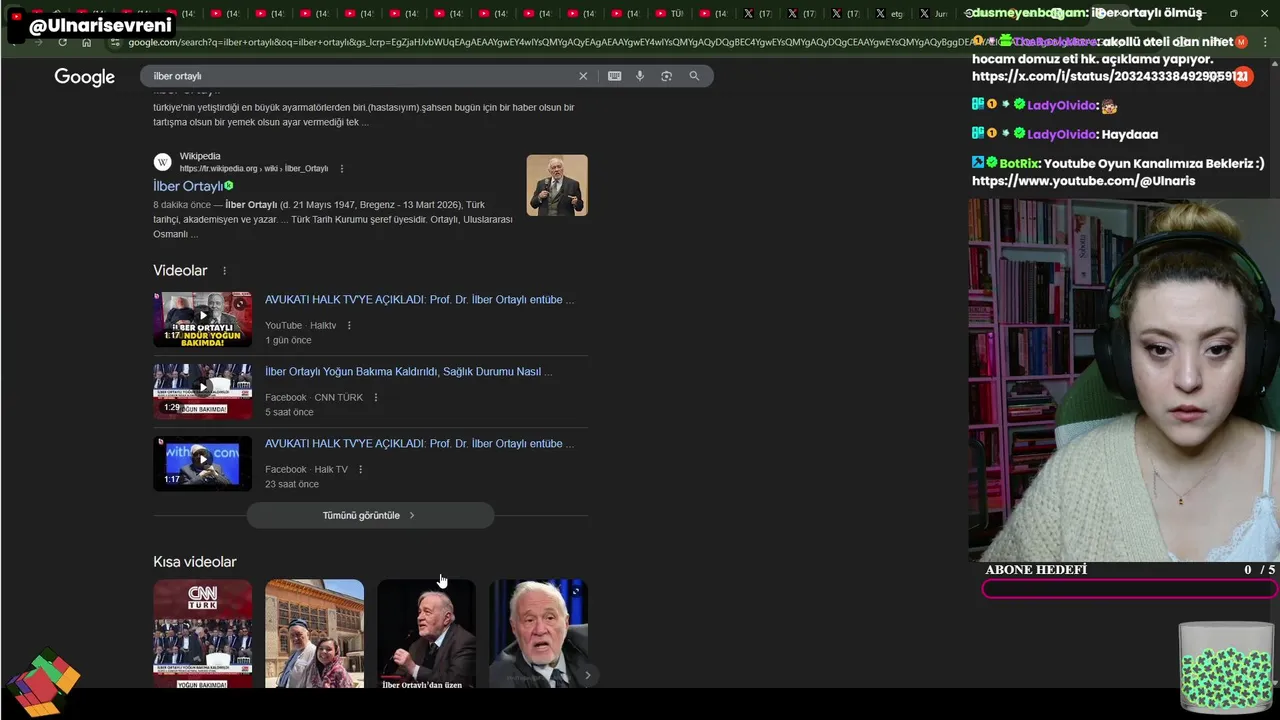Screen dimensions: 1280x720
Task: Open three-dot menu next to YouTube · Halktv
Action: click(x=349, y=325)
